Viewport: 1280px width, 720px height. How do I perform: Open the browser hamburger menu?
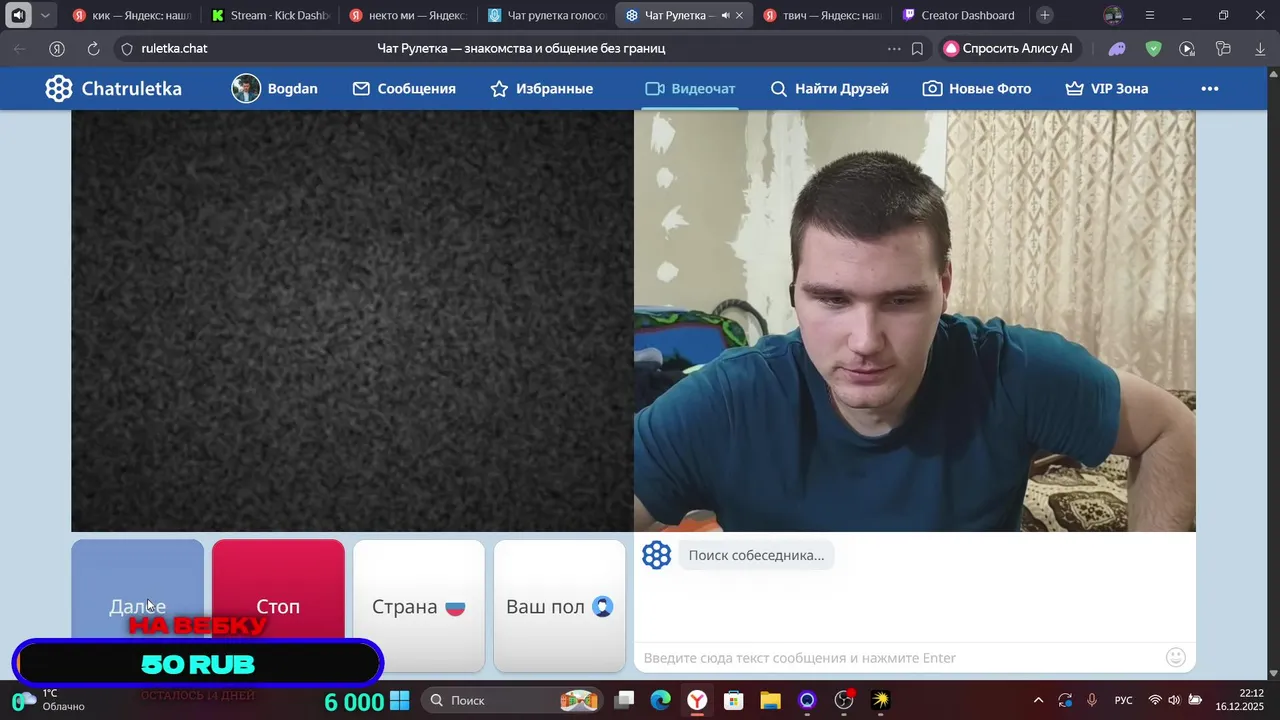[1150, 15]
